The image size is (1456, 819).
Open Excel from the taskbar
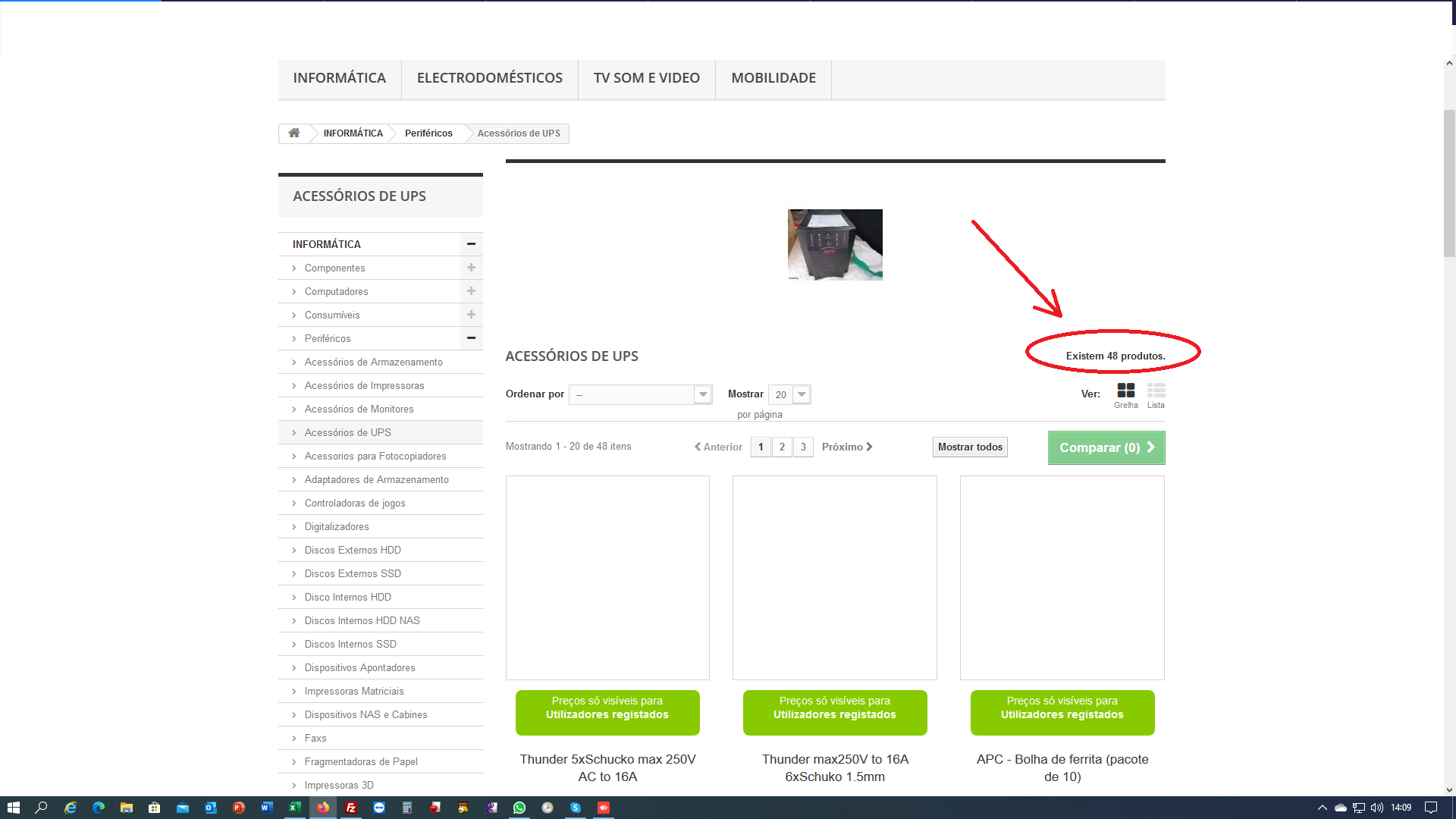(295, 808)
